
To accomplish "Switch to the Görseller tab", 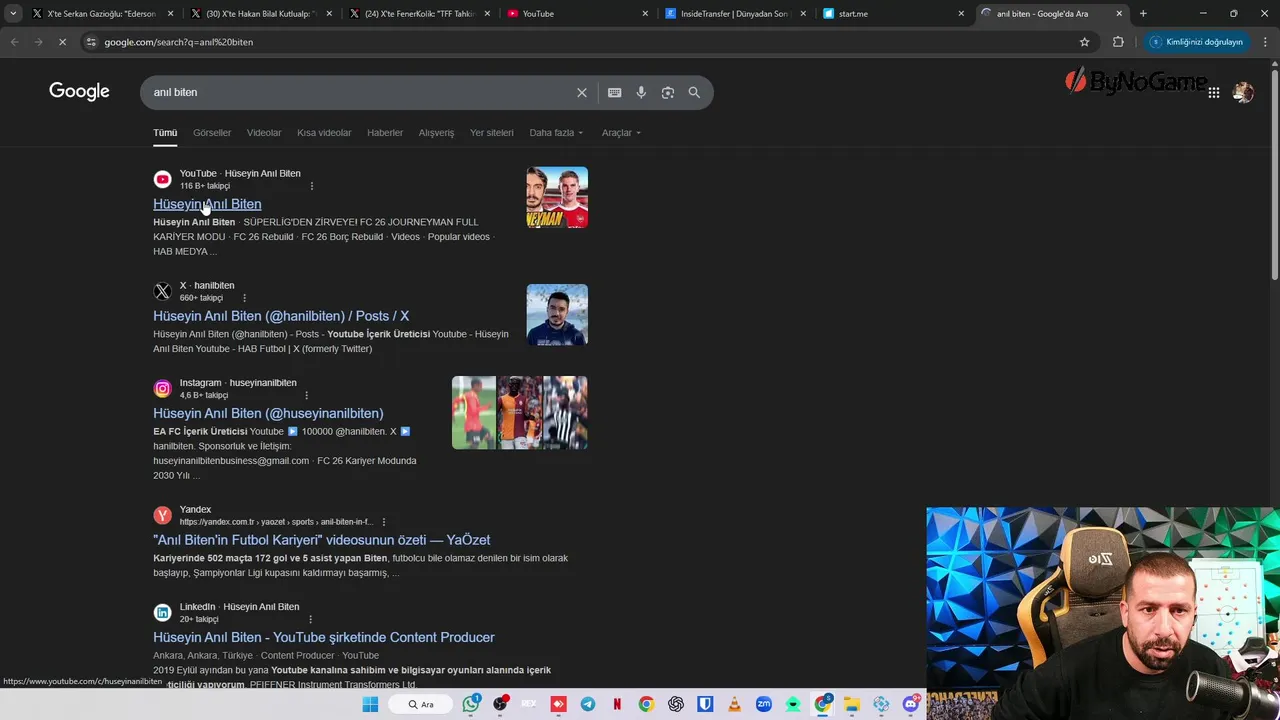I will 212,132.
